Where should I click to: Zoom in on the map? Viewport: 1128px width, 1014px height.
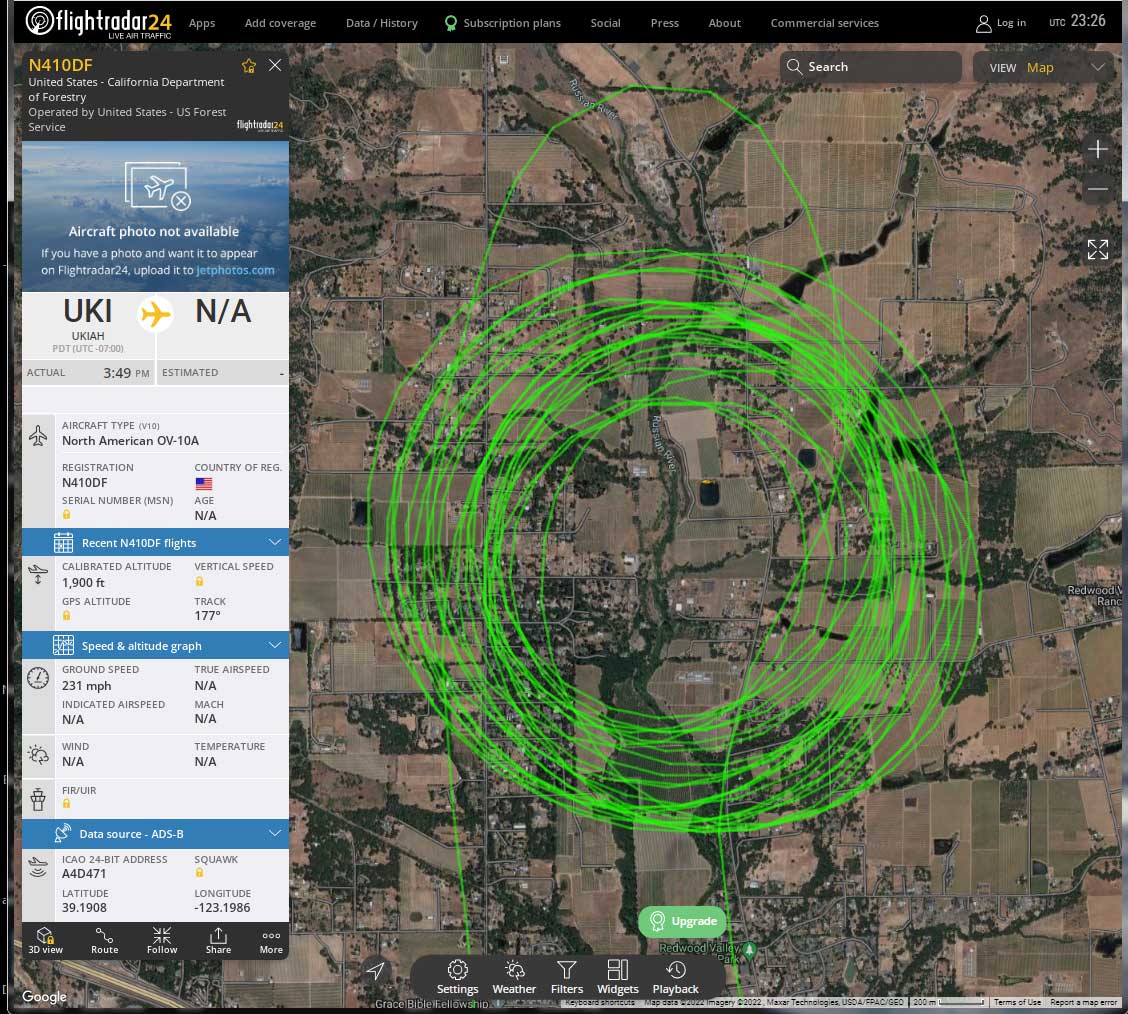pyautogui.click(x=1097, y=149)
